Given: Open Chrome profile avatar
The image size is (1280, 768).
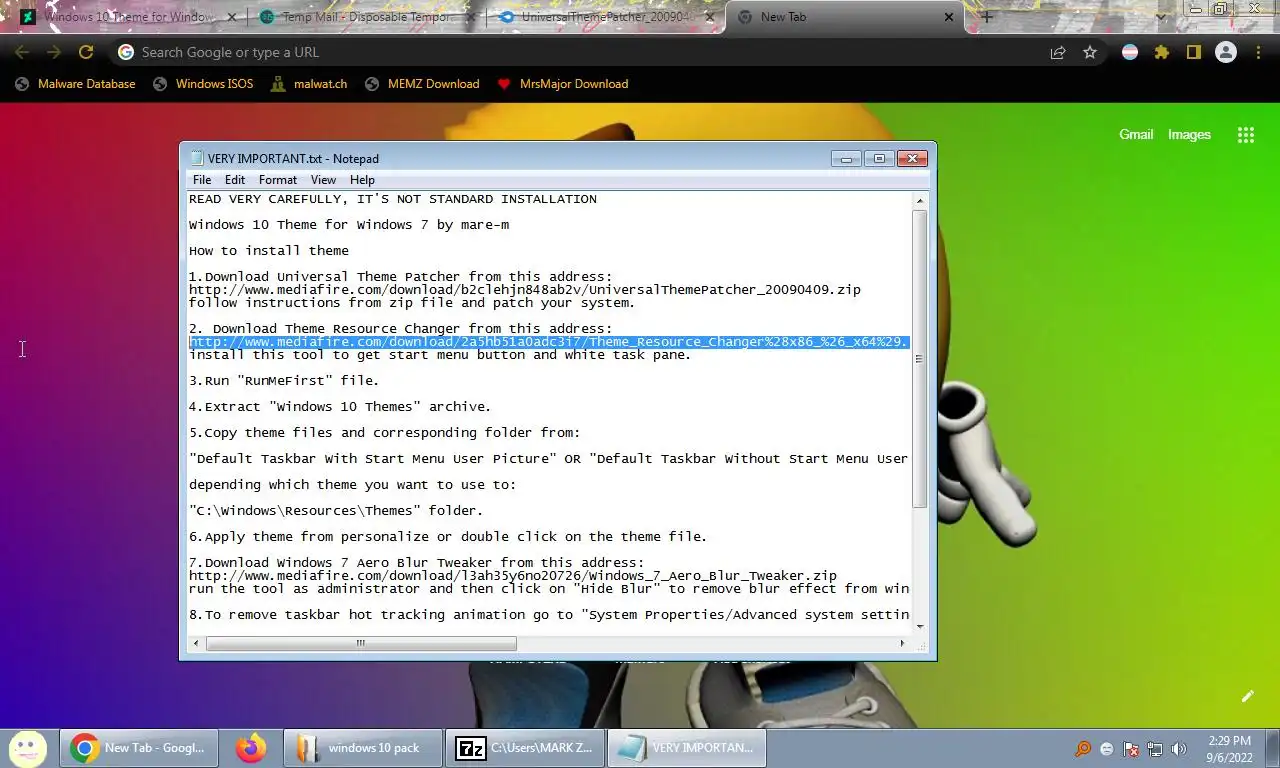Looking at the screenshot, I should coord(1226,52).
